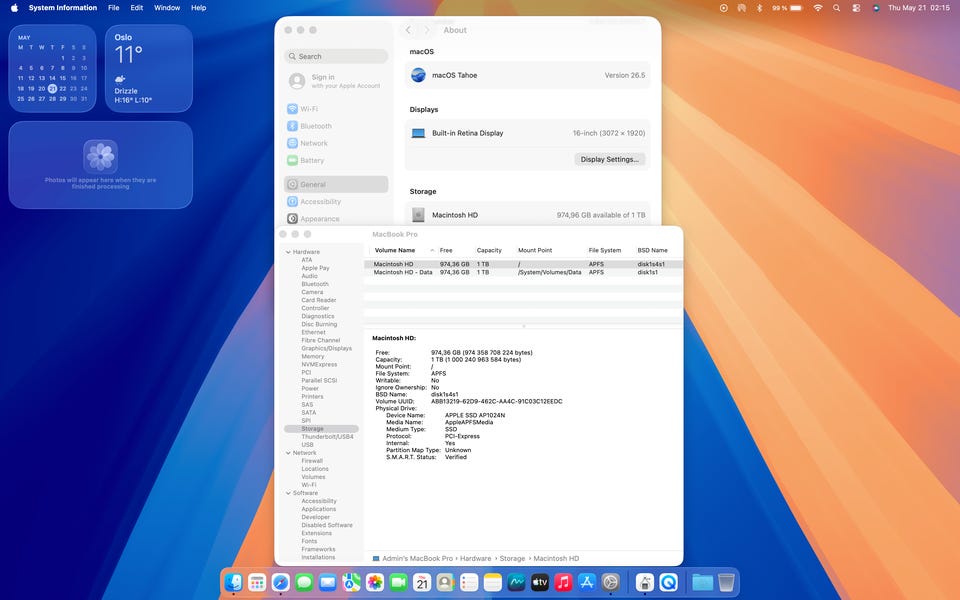Launch Apple TV from the Dock
This screenshot has height=600, width=960.
click(539, 582)
